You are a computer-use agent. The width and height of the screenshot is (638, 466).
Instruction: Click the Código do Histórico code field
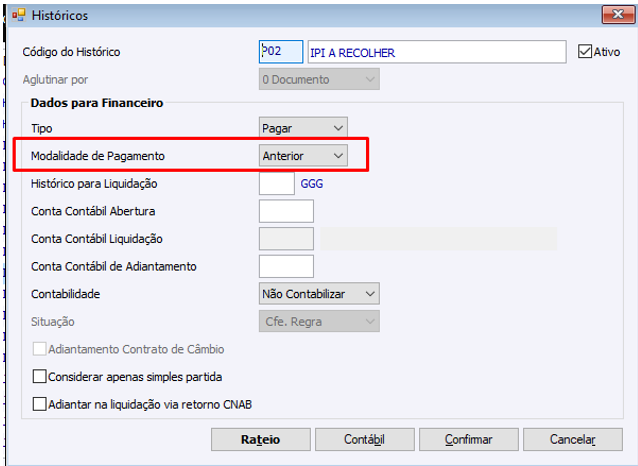[x=281, y=52]
